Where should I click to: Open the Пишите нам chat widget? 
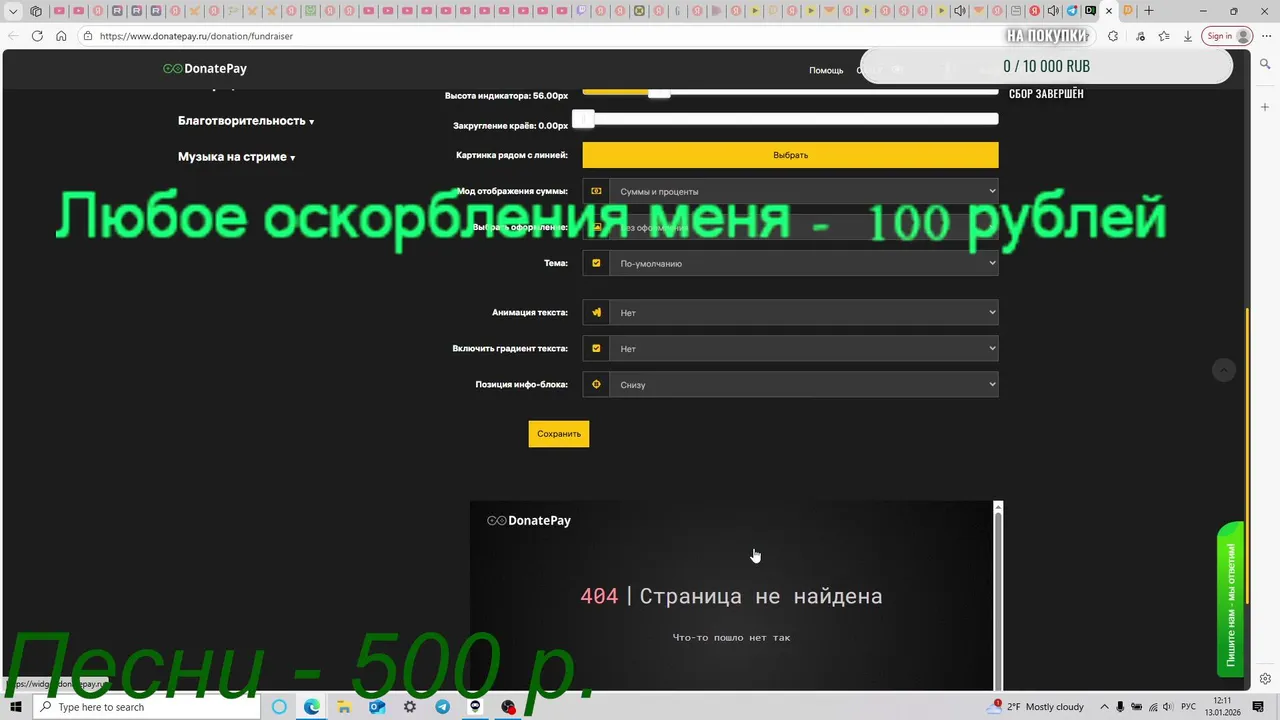point(1230,600)
